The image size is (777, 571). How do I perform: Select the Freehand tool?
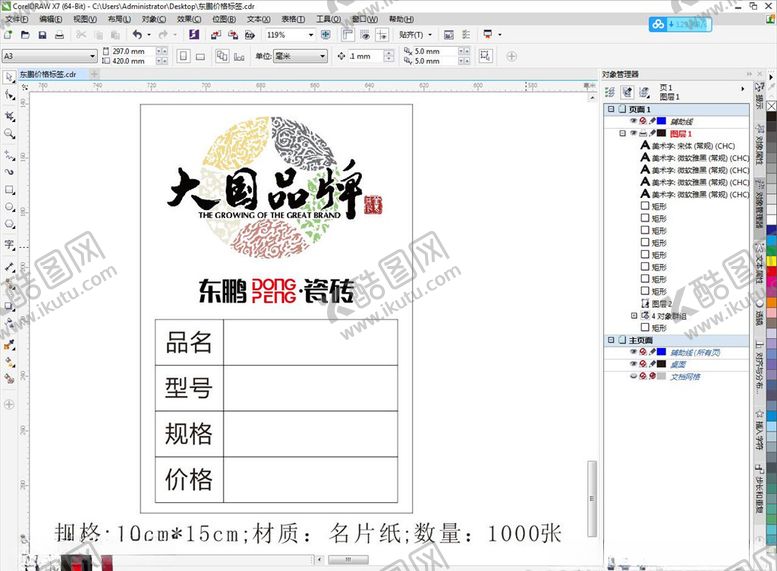tap(9, 155)
